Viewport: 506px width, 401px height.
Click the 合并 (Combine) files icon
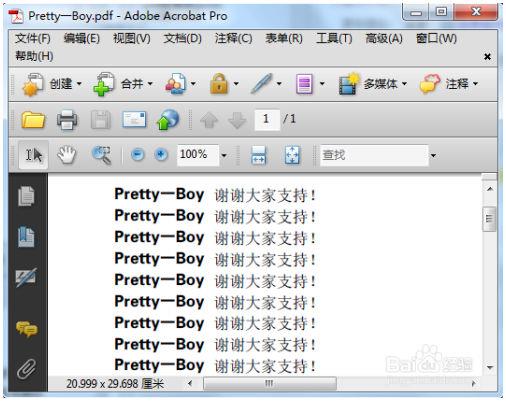[104, 85]
